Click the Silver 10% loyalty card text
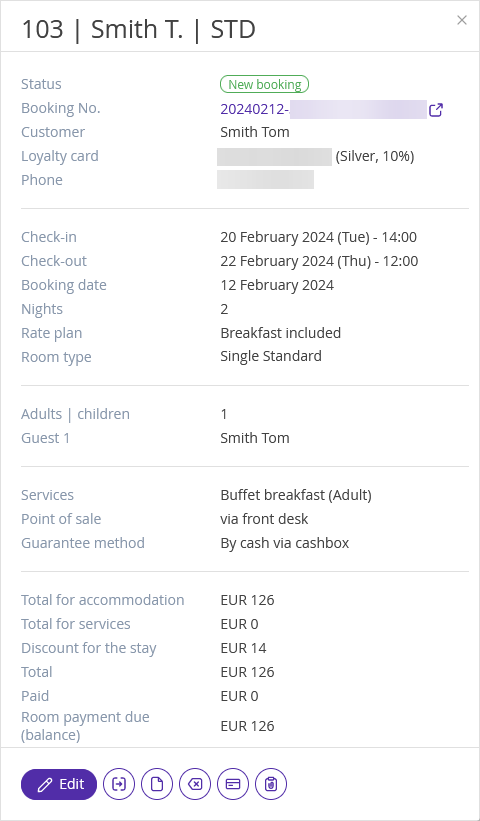This screenshot has width=480, height=821. [375, 156]
